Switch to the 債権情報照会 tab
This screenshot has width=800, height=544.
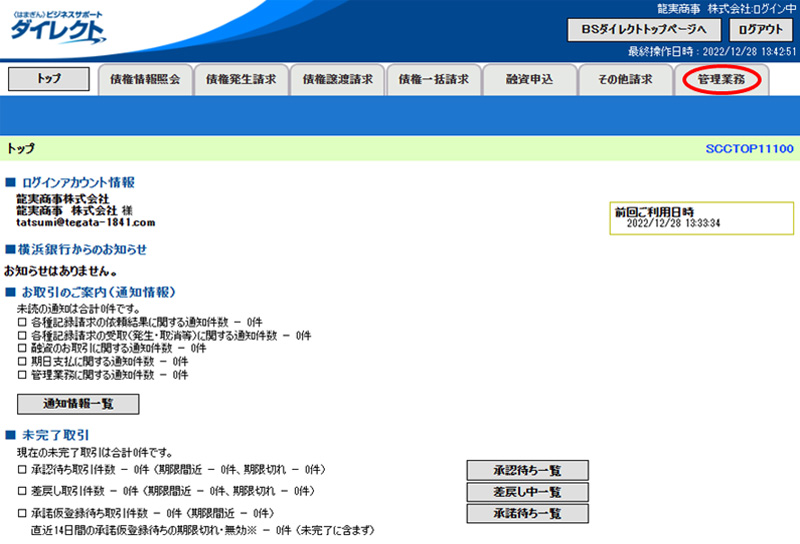coord(144,80)
